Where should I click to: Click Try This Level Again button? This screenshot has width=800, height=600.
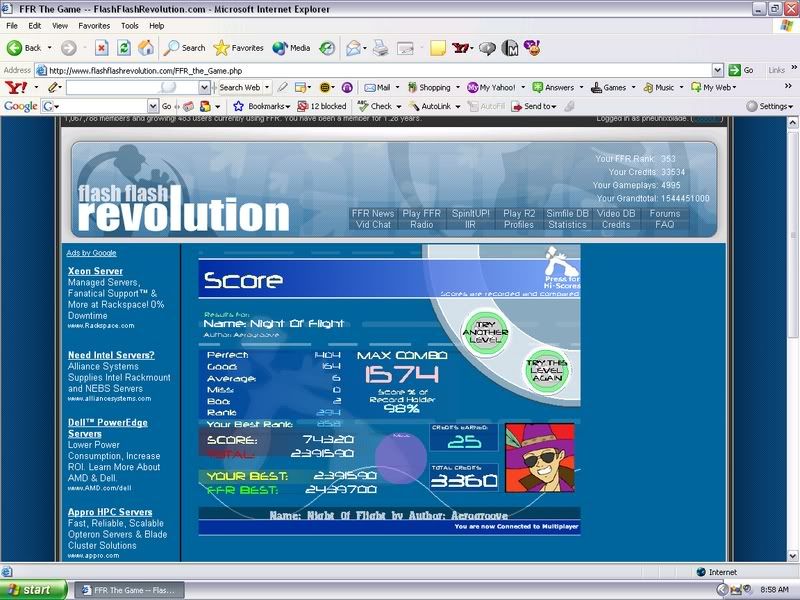[x=547, y=372]
